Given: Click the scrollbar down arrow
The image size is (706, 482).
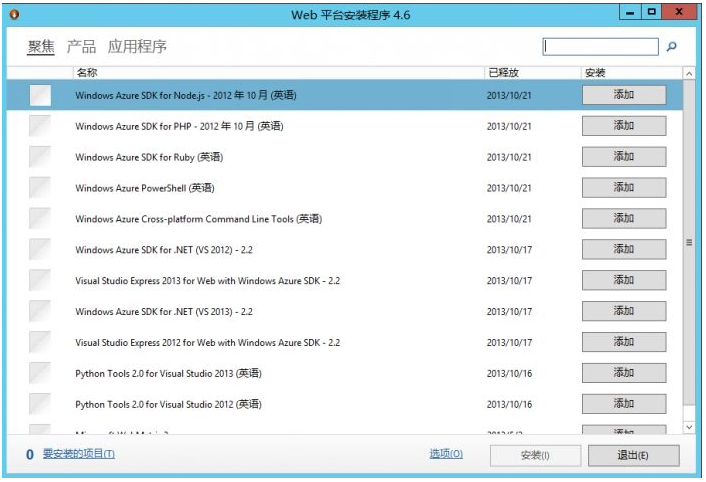Looking at the screenshot, I should (689, 427).
